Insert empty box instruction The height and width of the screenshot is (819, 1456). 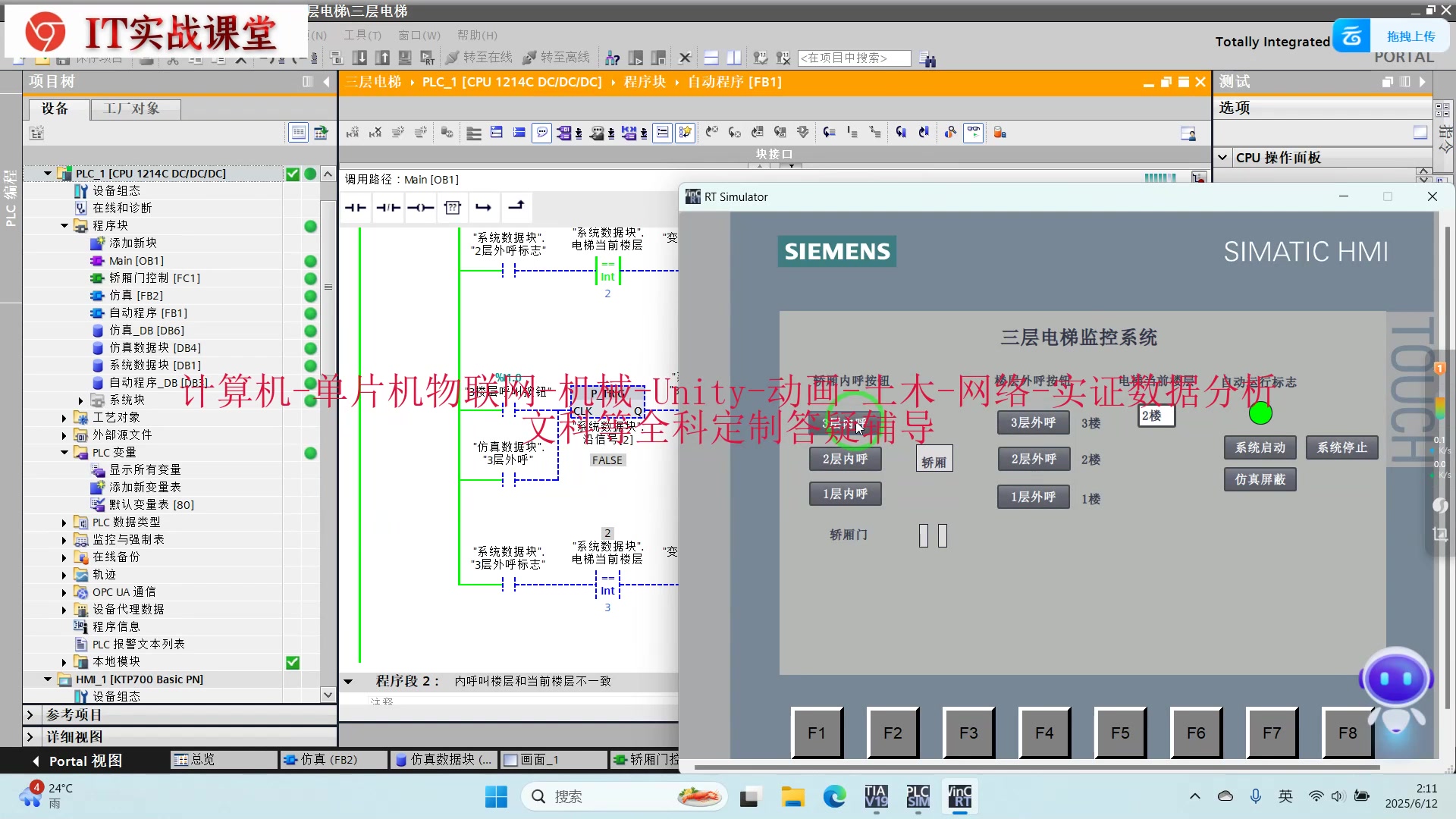[453, 207]
